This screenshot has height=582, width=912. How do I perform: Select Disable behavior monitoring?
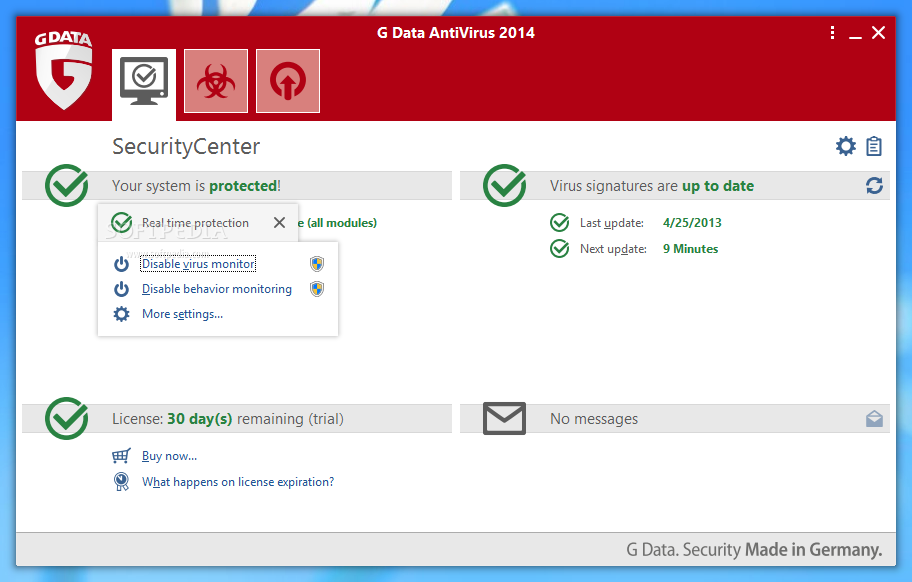217,289
